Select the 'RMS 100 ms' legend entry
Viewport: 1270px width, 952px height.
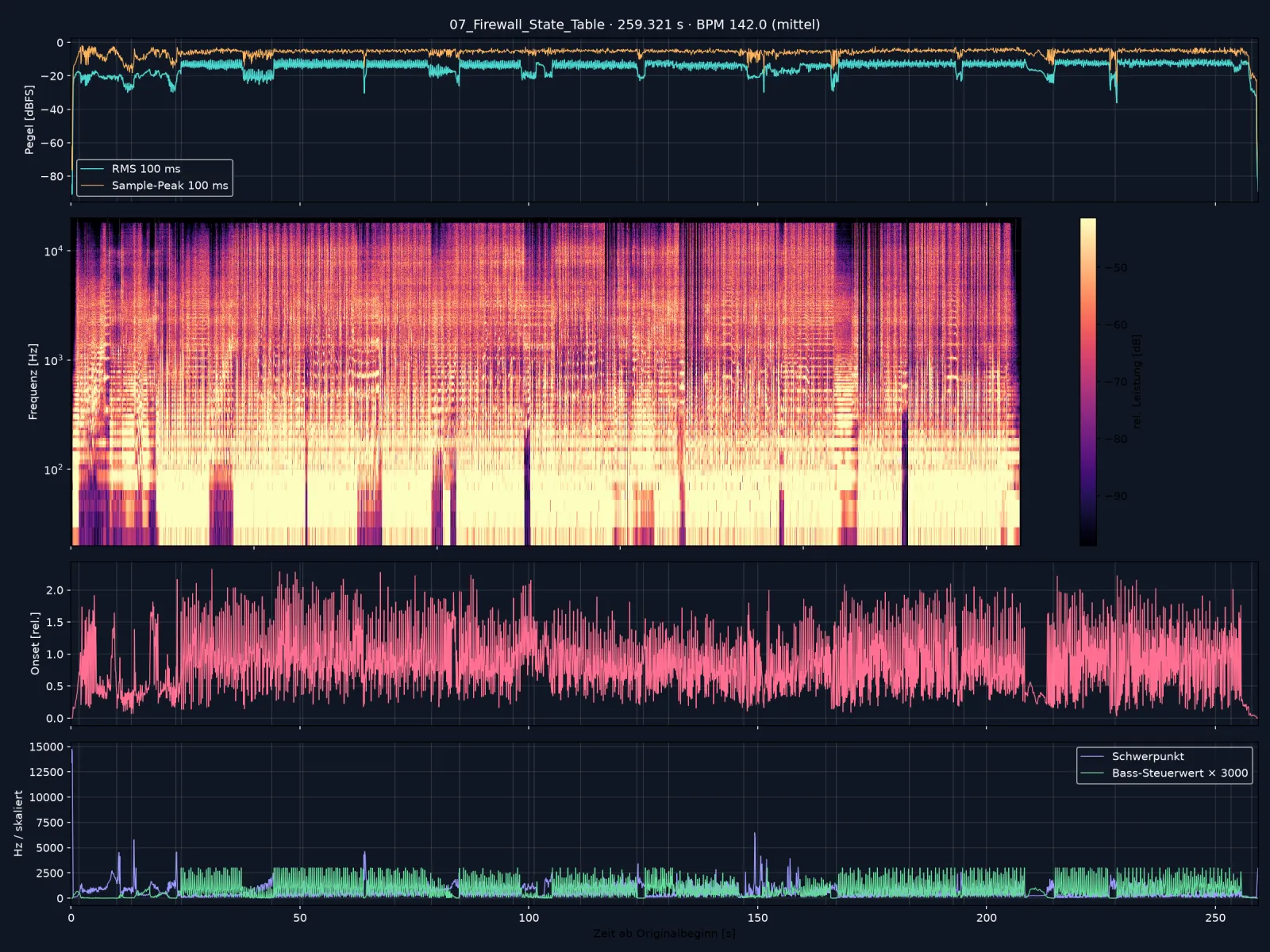(146, 169)
